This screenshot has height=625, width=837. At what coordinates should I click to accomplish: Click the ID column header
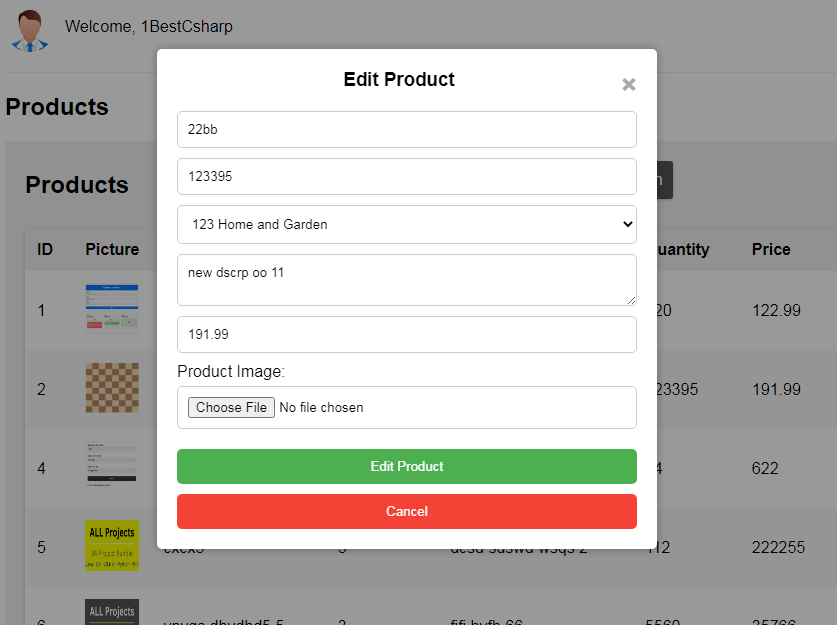point(45,249)
